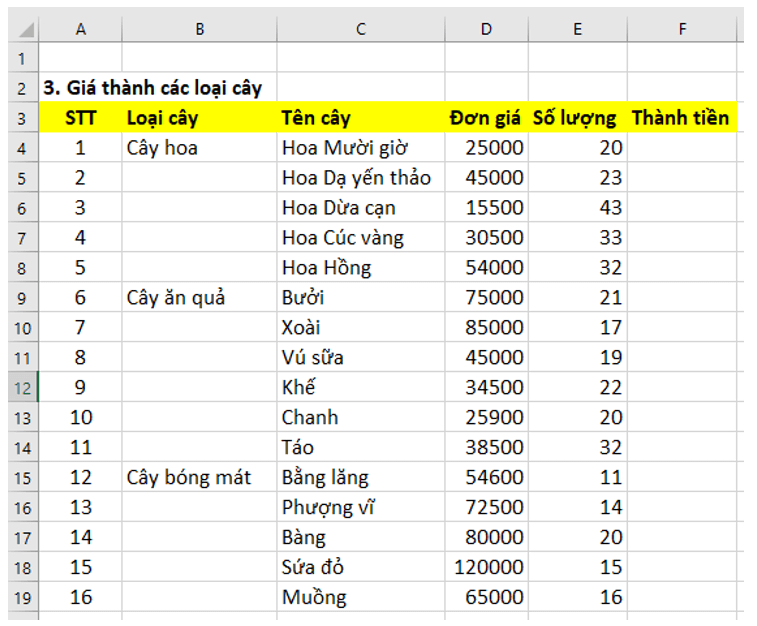This screenshot has height=626, width=757.
Task: Select the quantity cell 43
Action: coord(611,208)
